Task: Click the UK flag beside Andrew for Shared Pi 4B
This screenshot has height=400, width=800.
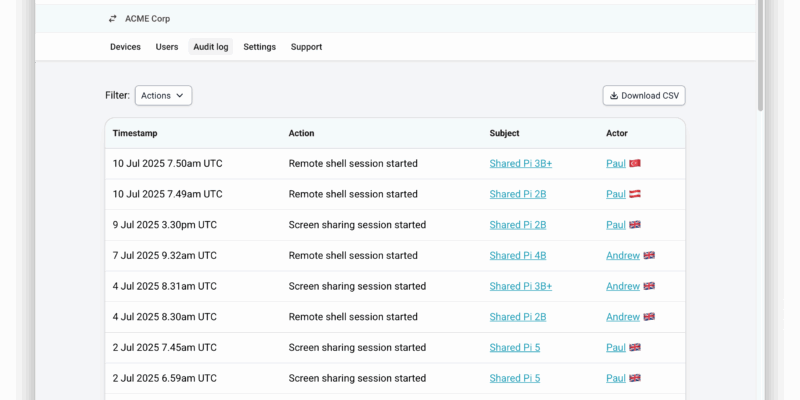Action: pyautogui.click(x=649, y=255)
